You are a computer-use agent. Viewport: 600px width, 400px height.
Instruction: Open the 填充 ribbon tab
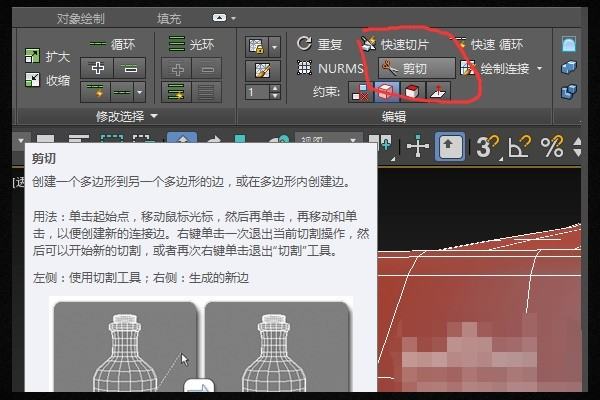point(170,17)
